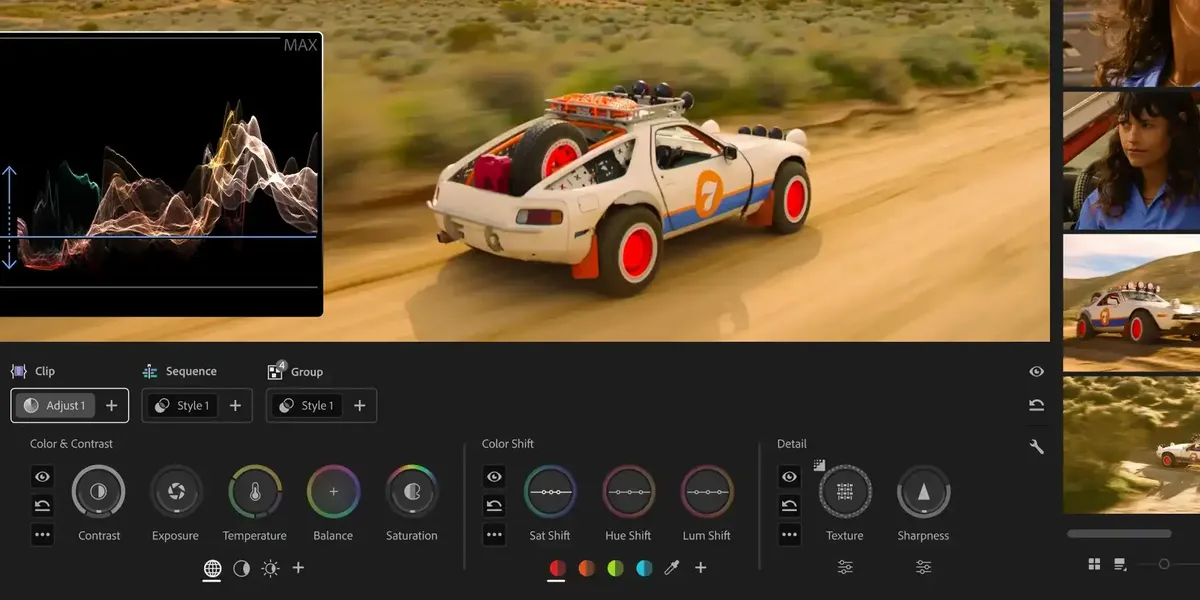The image size is (1200, 600).
Task: Open Texture settings sliders icon
Action: [x=845, y=567]
